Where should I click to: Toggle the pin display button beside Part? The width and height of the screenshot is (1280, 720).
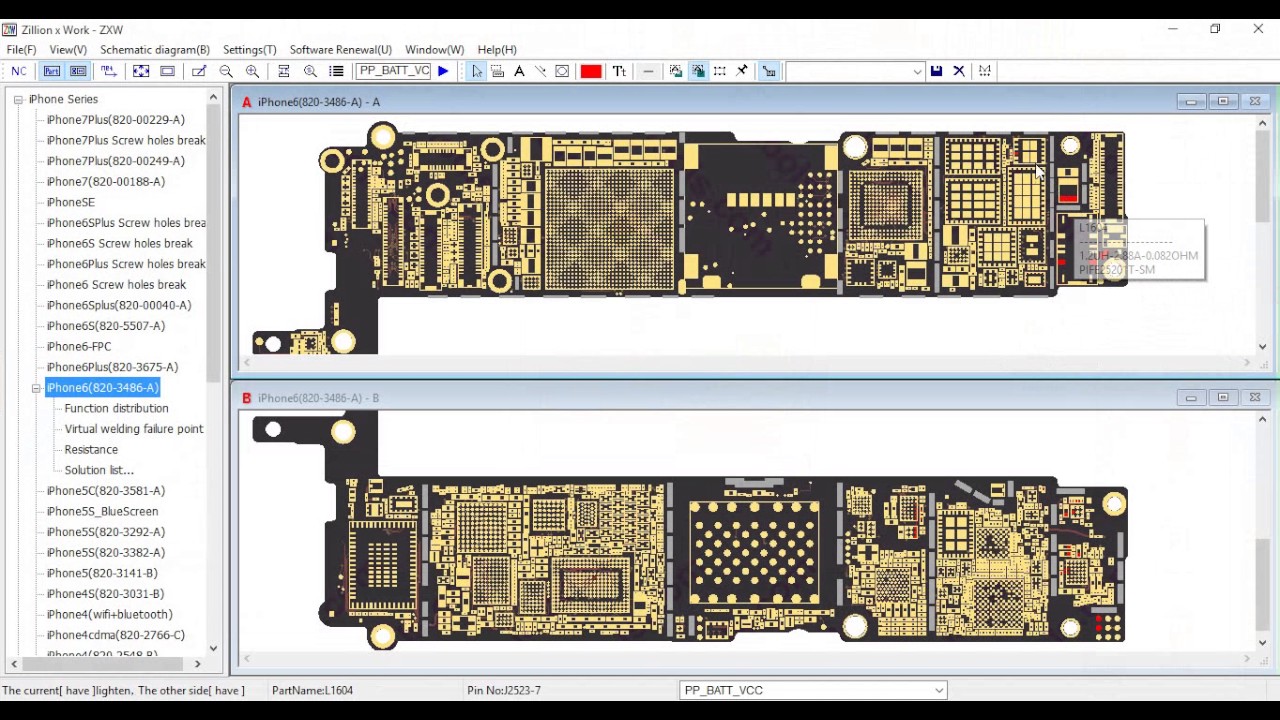click(78, 71)
